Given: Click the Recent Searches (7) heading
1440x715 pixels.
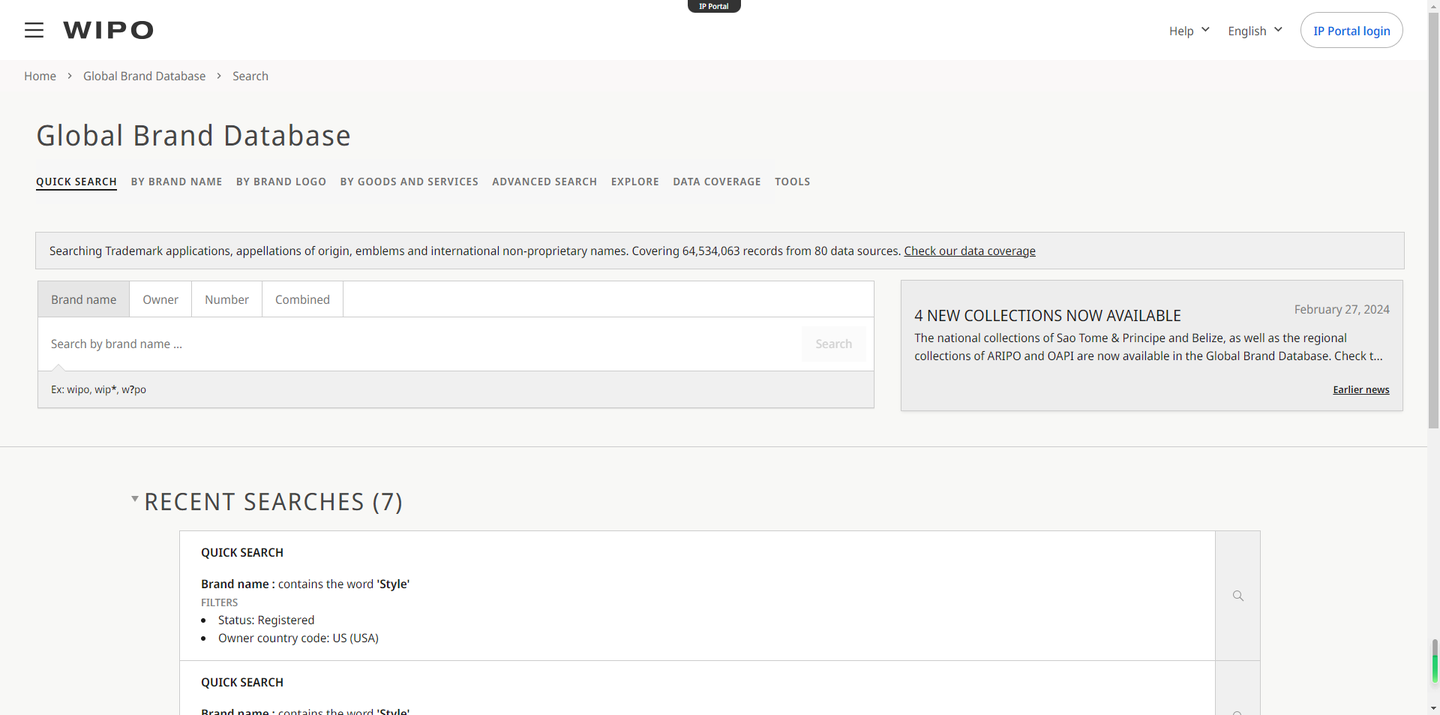Looking at the screenshot, I should point(273,502).
